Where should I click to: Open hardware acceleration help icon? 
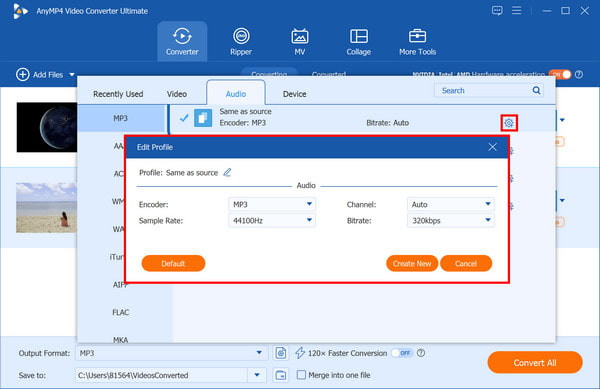point(579,75)
